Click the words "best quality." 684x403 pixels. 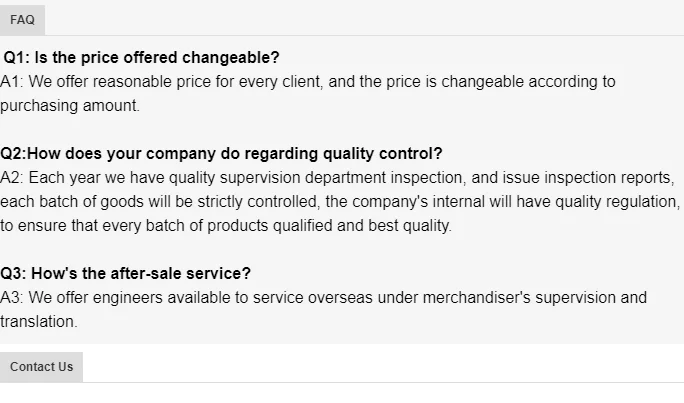(x=411, y=225)
